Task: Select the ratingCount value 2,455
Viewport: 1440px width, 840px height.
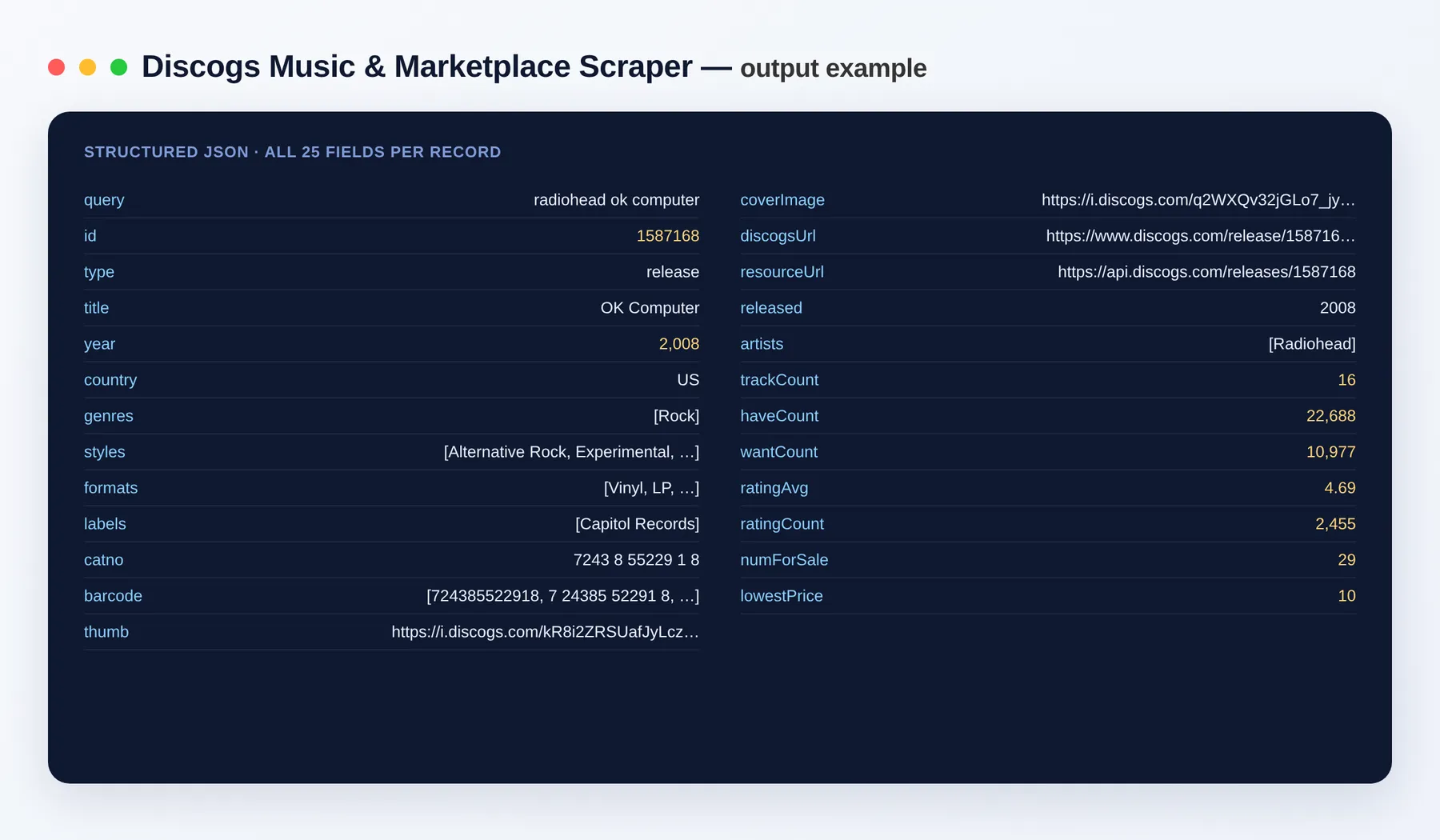Action: point(1335,524)
